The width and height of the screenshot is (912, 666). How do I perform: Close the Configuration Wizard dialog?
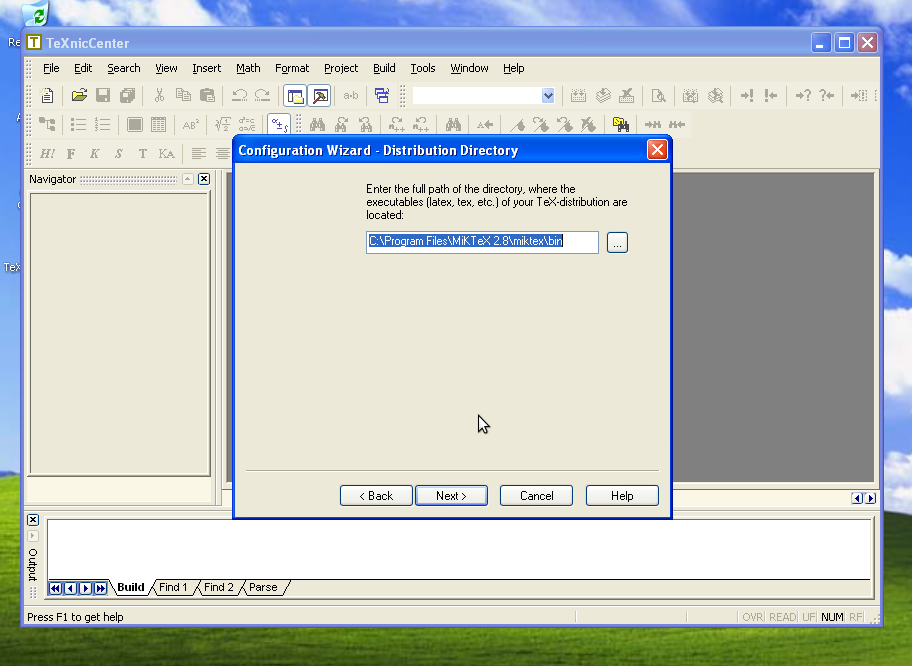click(x=657, y=150)
